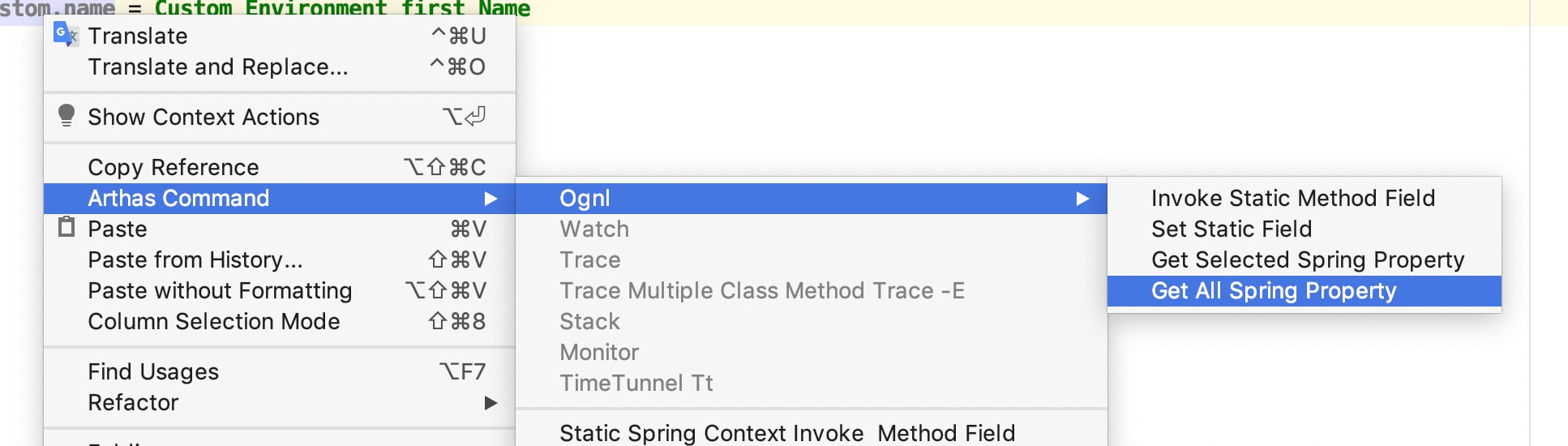
Task: Click Invoke Static Method Field
Action: coord(1293,199)
